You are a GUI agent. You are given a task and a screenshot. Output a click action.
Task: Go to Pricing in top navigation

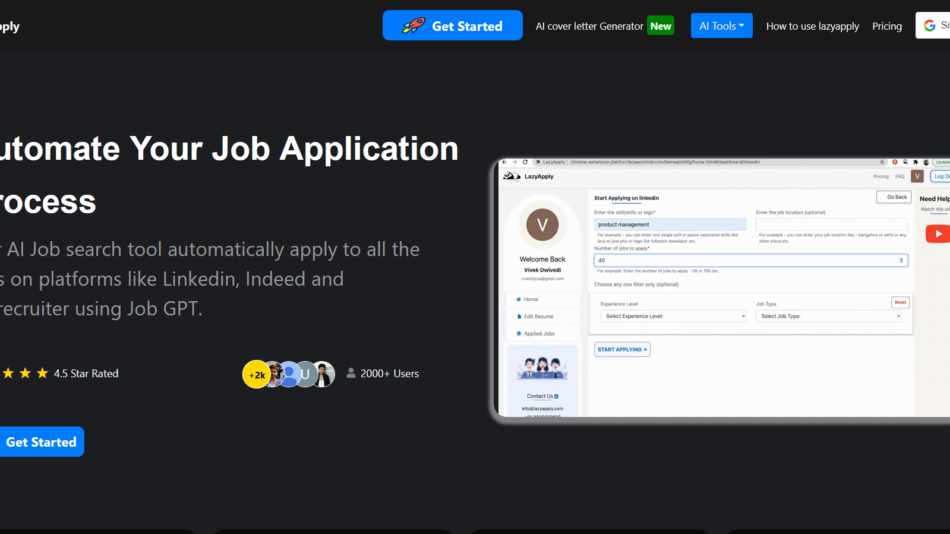pos(887,26)
